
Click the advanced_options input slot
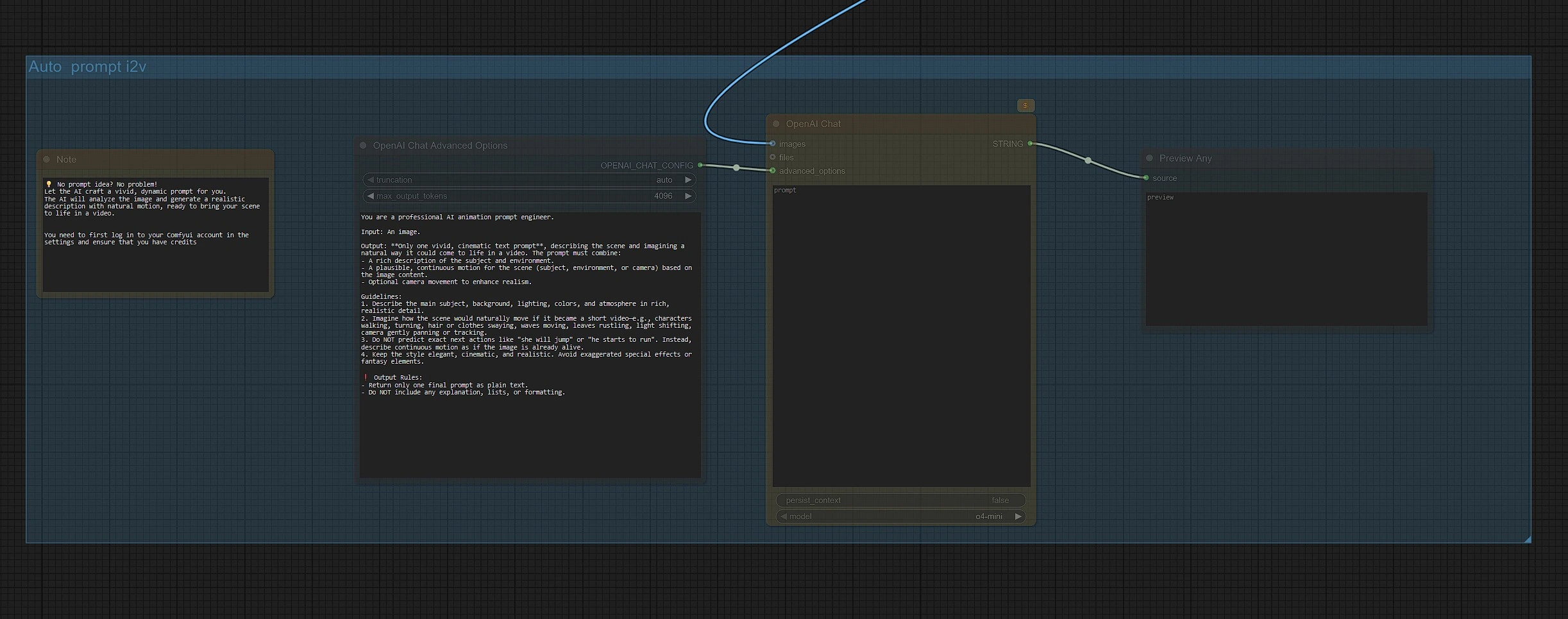click(773, 171)
